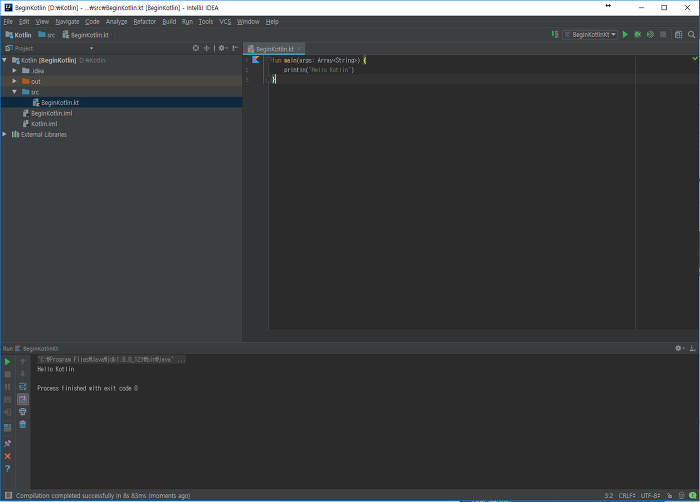The height and width of the screenshot is (502, 700).
Task: Open Project Structure from the toolbar icon
Action: [679, 34]
